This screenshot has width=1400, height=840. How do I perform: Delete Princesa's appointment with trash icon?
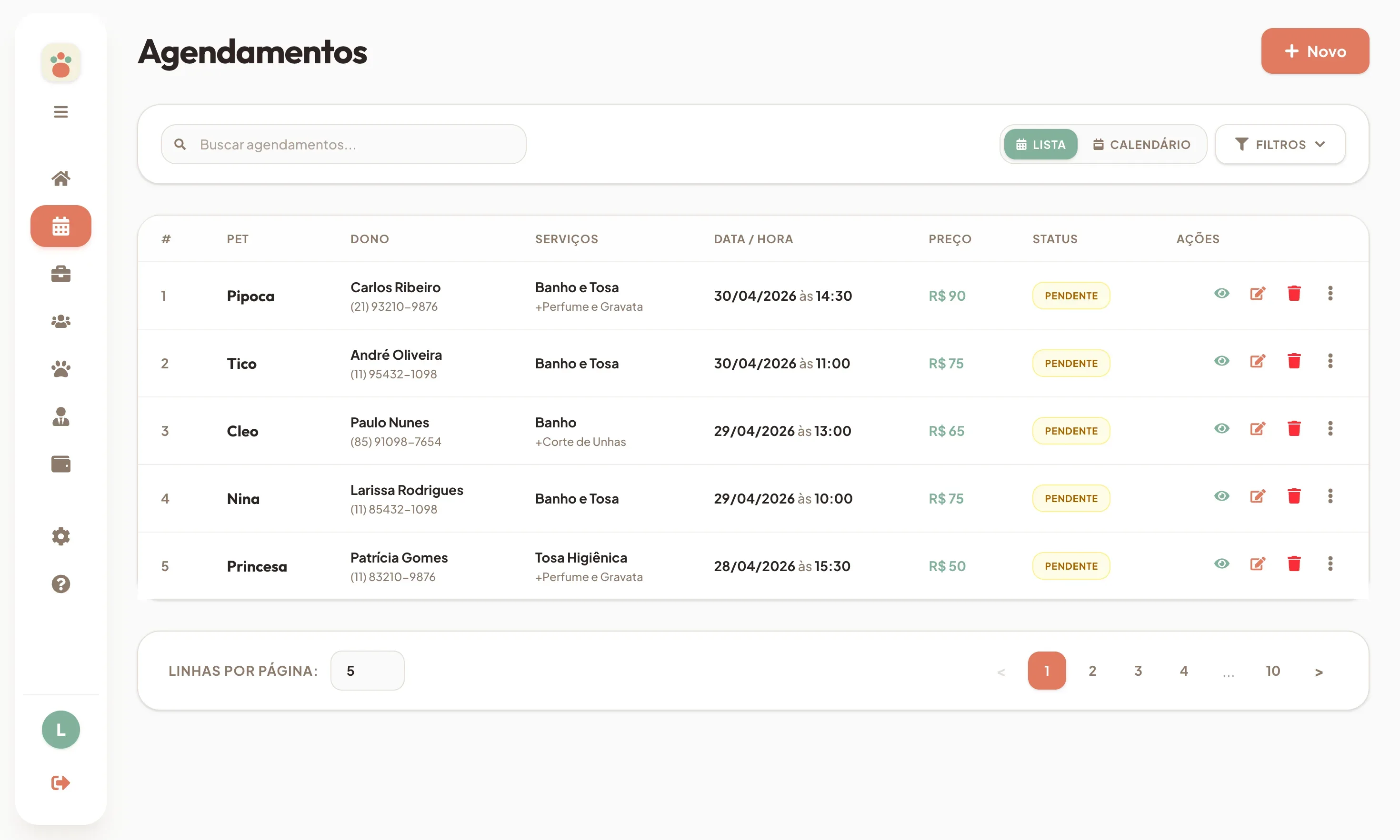[1294, 564]
